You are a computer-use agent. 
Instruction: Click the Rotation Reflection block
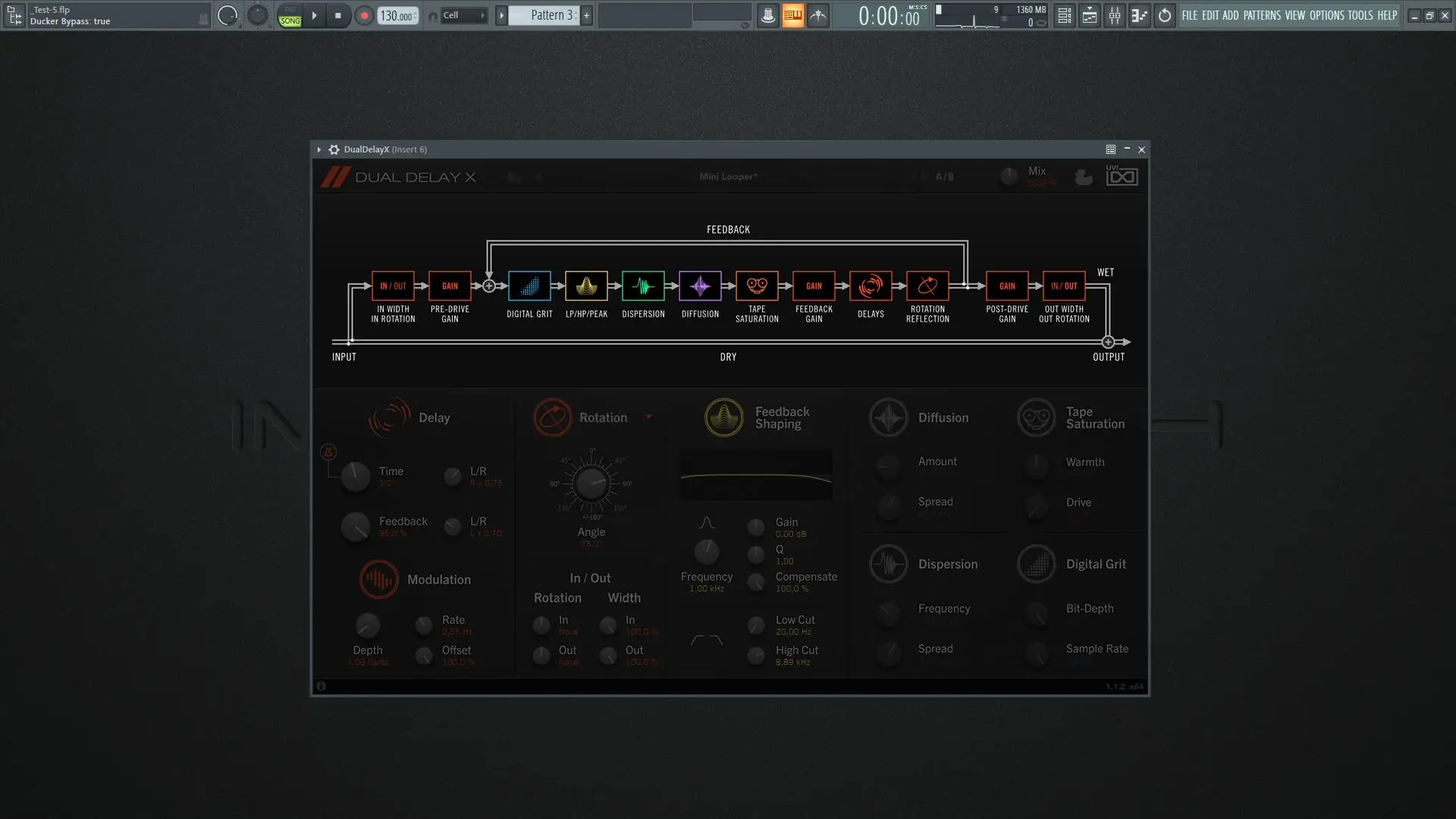[927, 286]
